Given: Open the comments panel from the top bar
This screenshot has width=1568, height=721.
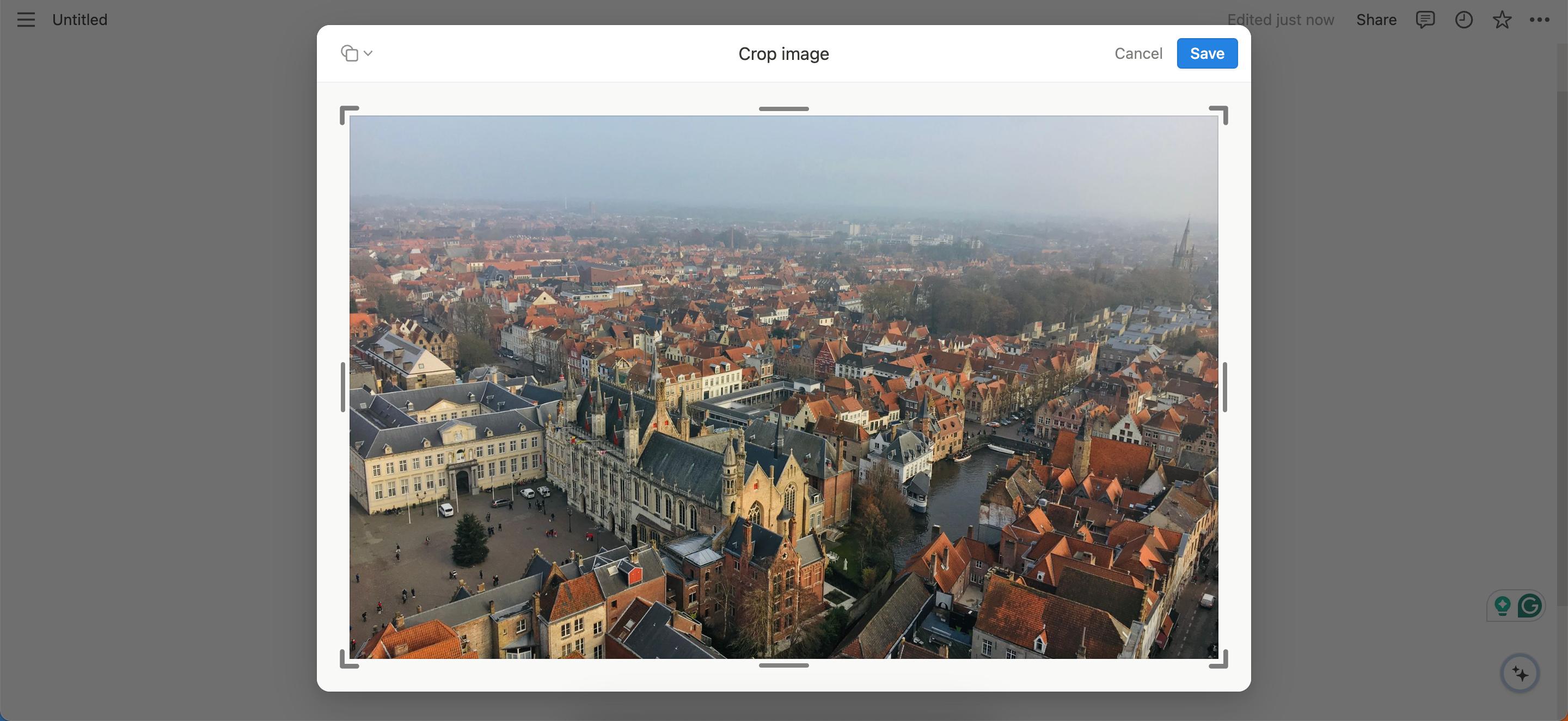Looking at the screenshot, I should coord(1425,20).
